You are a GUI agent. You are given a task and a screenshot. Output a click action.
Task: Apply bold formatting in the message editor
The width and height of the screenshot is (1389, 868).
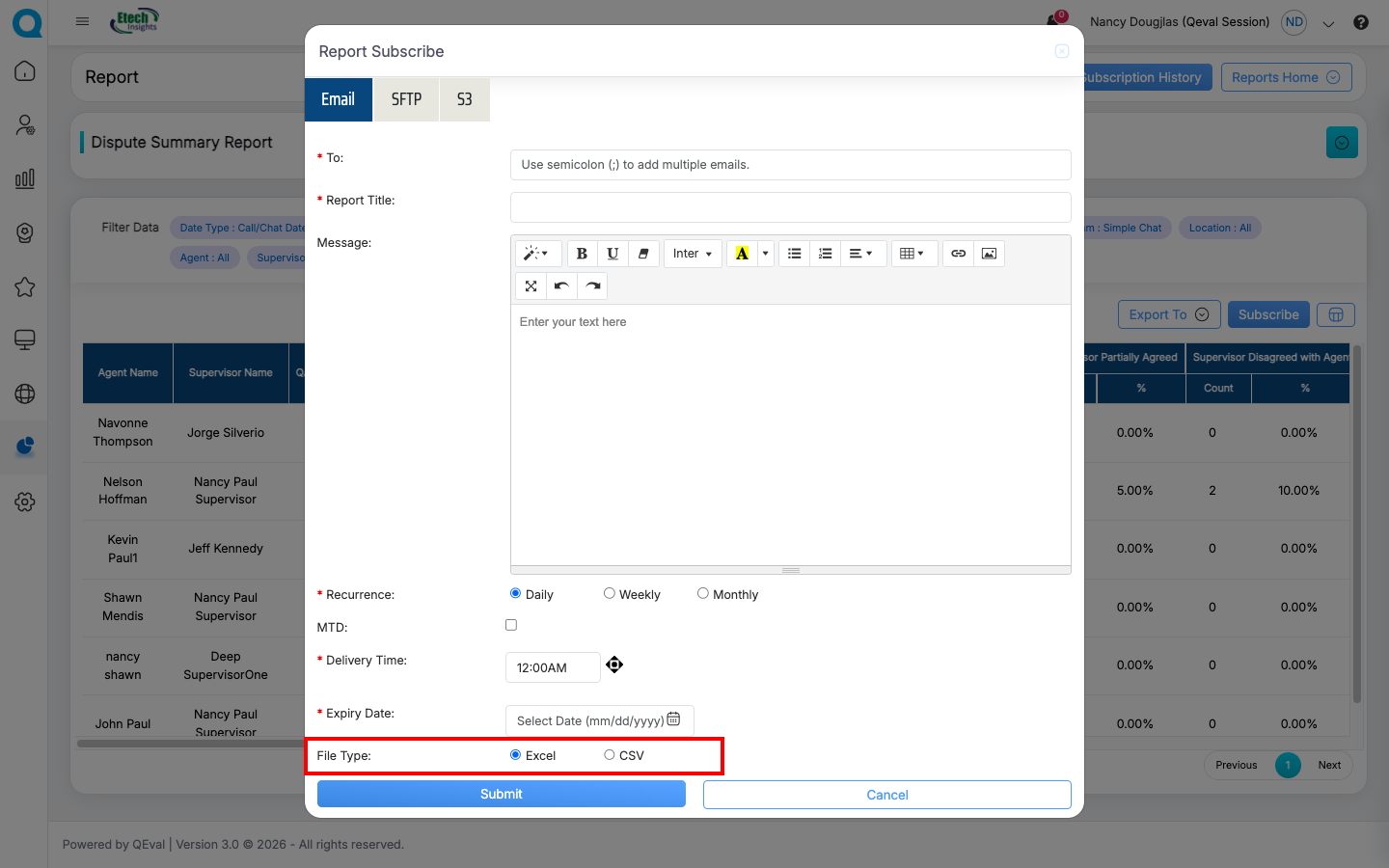(x=582, y=253)
